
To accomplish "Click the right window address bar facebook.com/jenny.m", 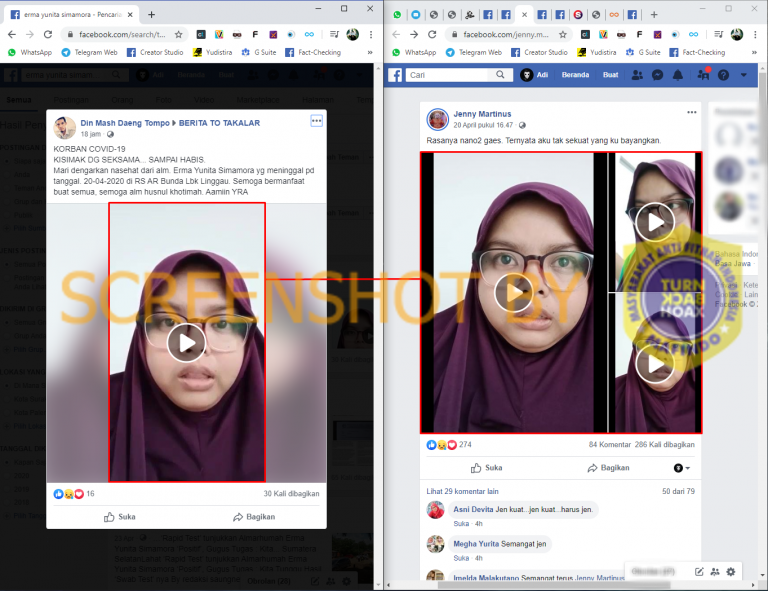I will 507,34.
